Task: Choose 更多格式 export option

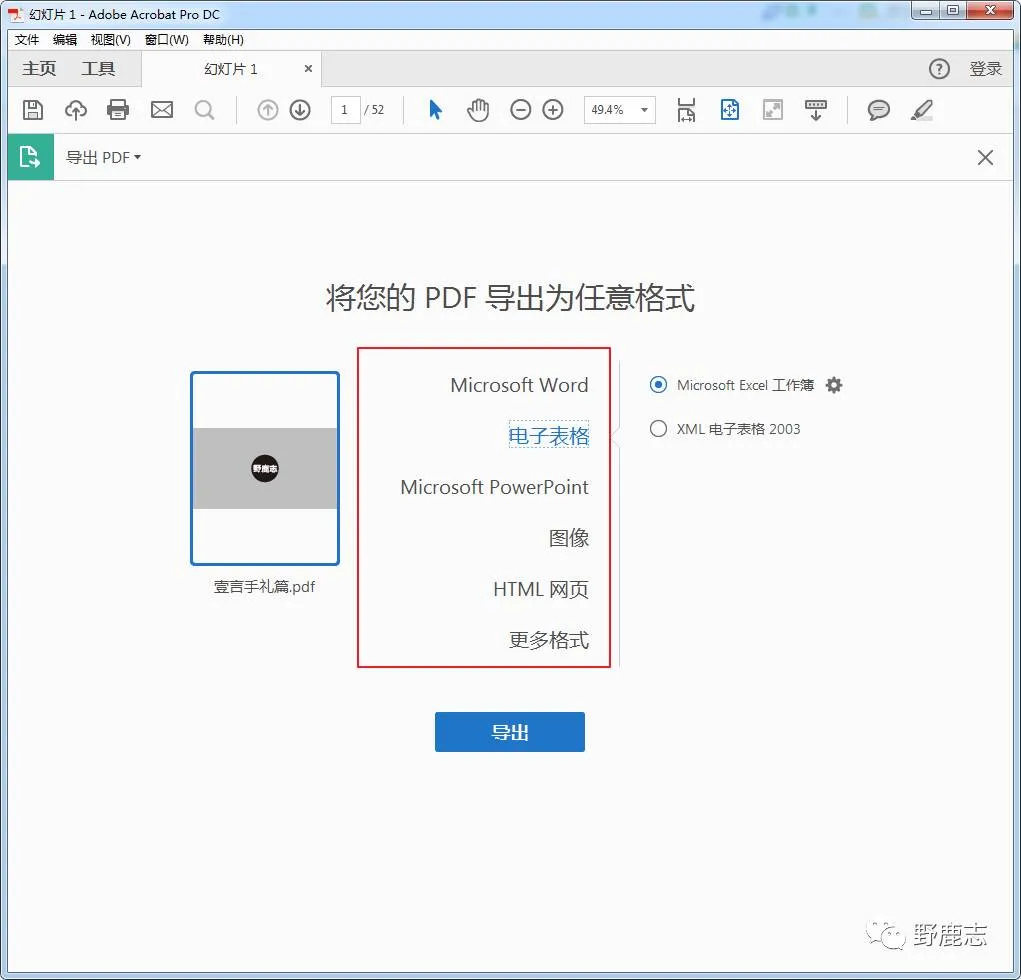Action: coord(549,640)
